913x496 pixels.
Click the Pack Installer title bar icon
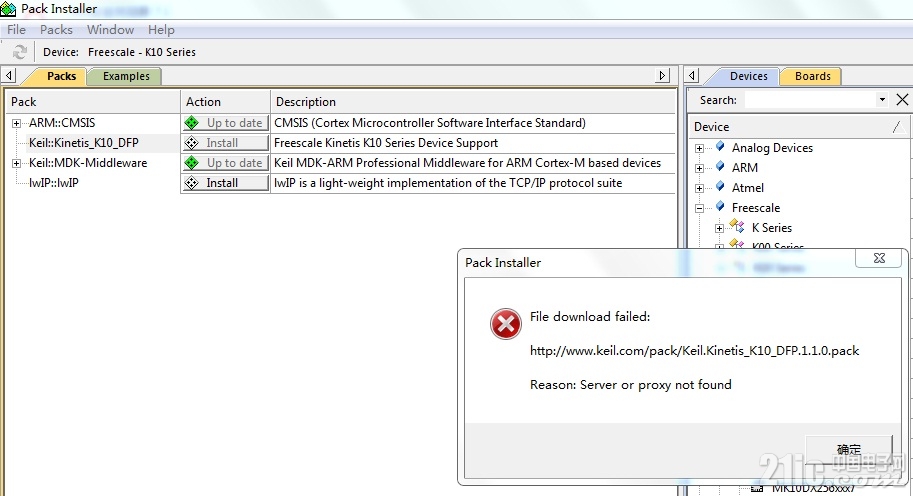[8, 9]
